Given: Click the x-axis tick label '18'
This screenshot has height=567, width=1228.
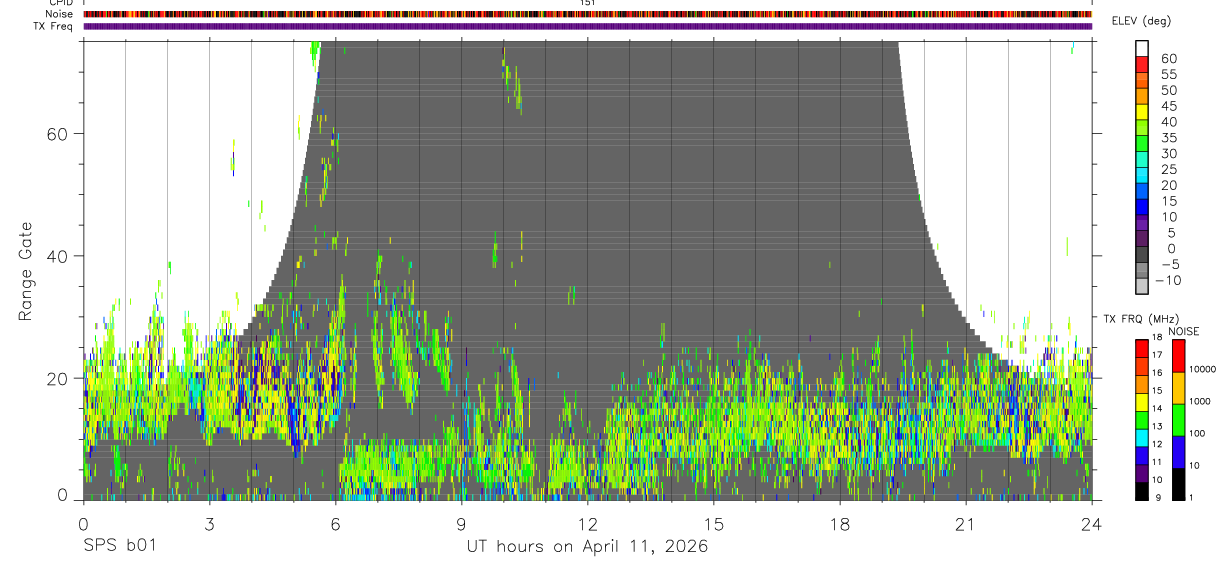Looking at the screenshot, I should (x=839, y=525).
